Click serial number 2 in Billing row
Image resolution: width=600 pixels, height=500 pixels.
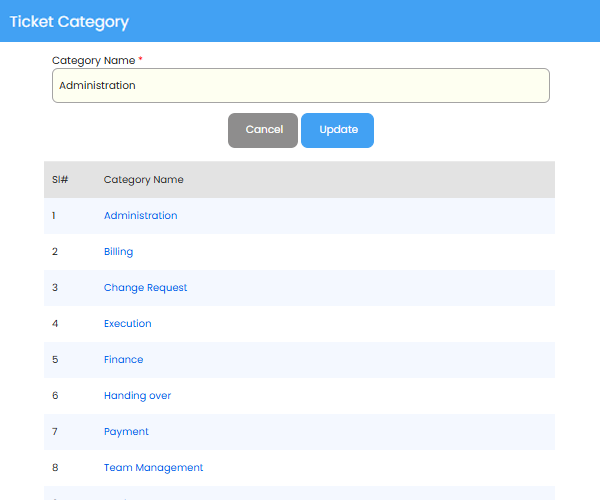click(x=55, y=252)
